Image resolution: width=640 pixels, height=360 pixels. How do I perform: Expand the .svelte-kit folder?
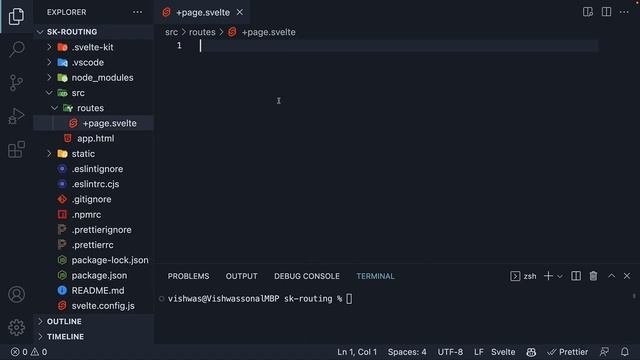coord(93,47)
